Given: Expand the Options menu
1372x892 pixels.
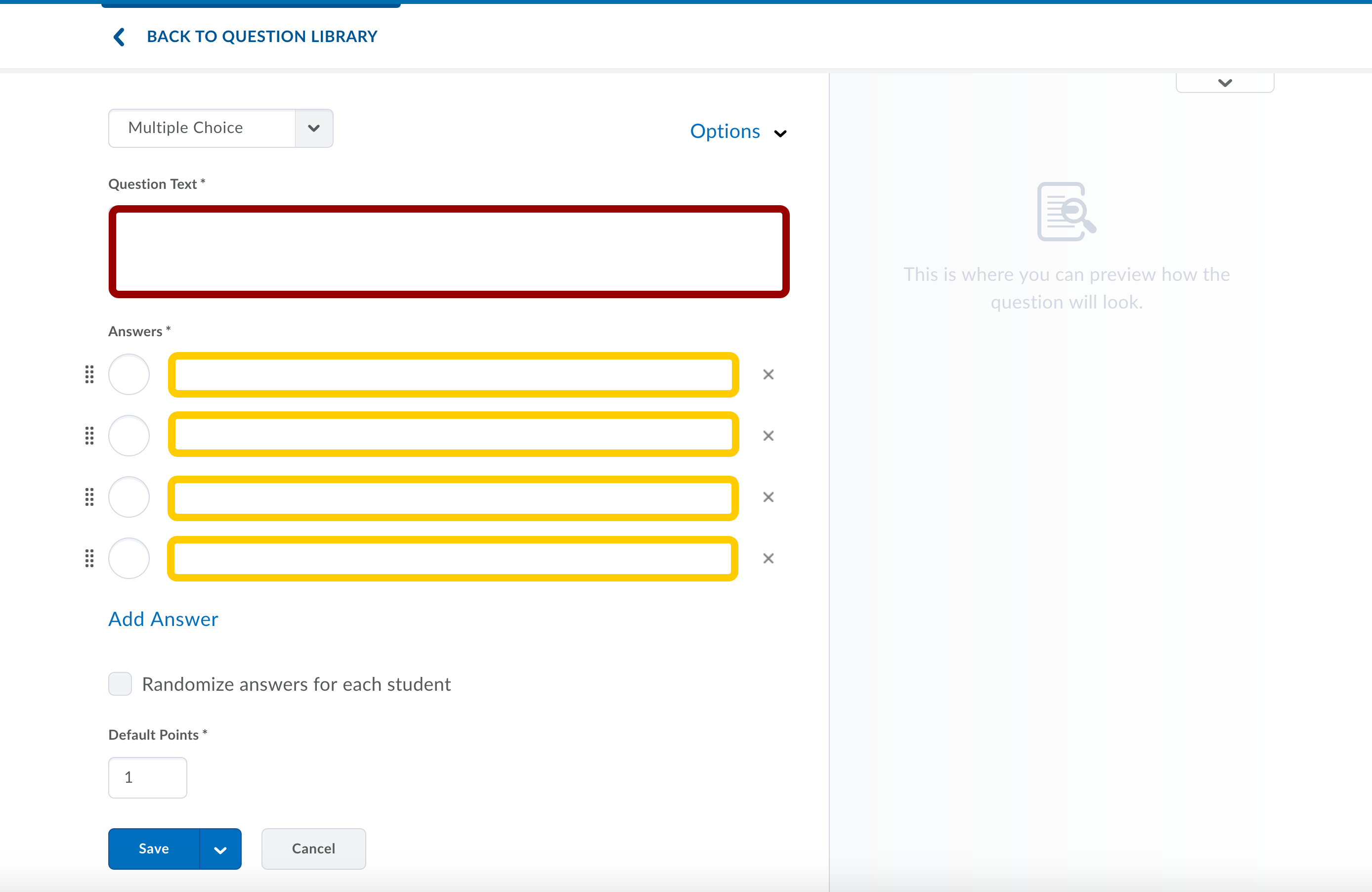Looking at the screenshot, I should (x=738, y=132).
